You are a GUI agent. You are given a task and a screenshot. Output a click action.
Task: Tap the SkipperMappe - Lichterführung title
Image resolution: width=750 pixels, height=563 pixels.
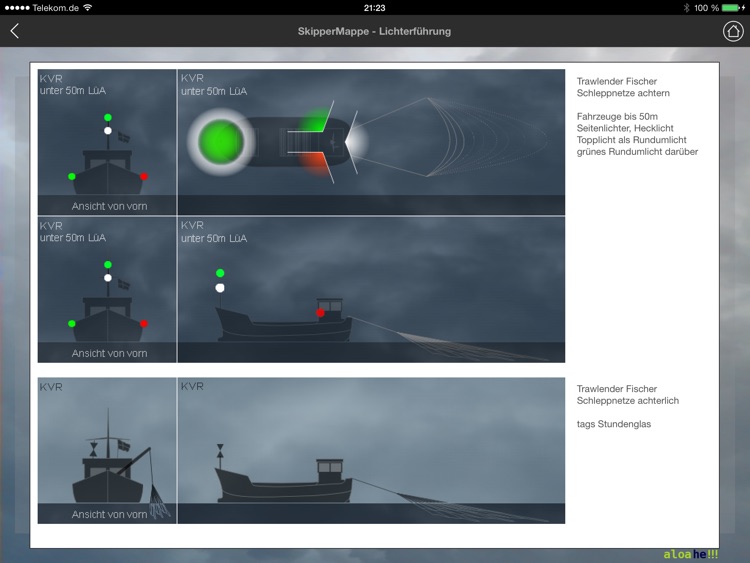pos(374,32)
